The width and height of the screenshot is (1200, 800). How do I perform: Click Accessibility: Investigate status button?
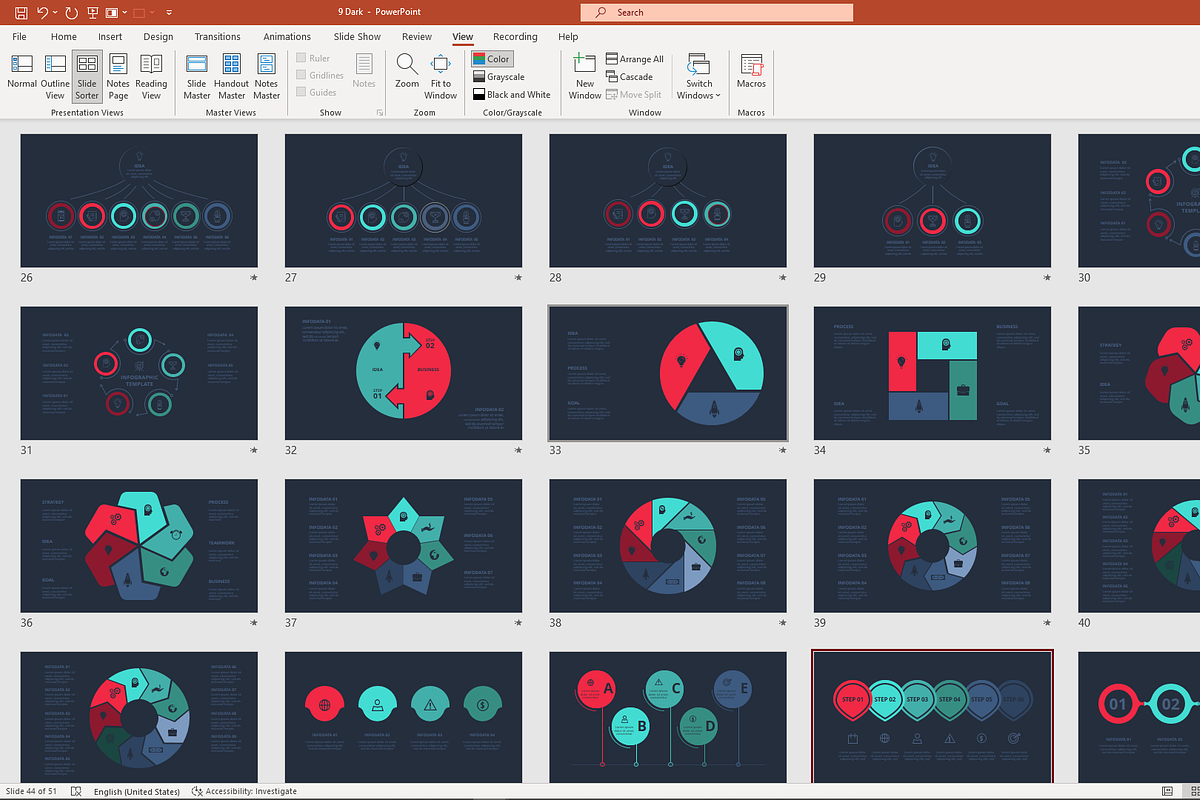(243, 791)
